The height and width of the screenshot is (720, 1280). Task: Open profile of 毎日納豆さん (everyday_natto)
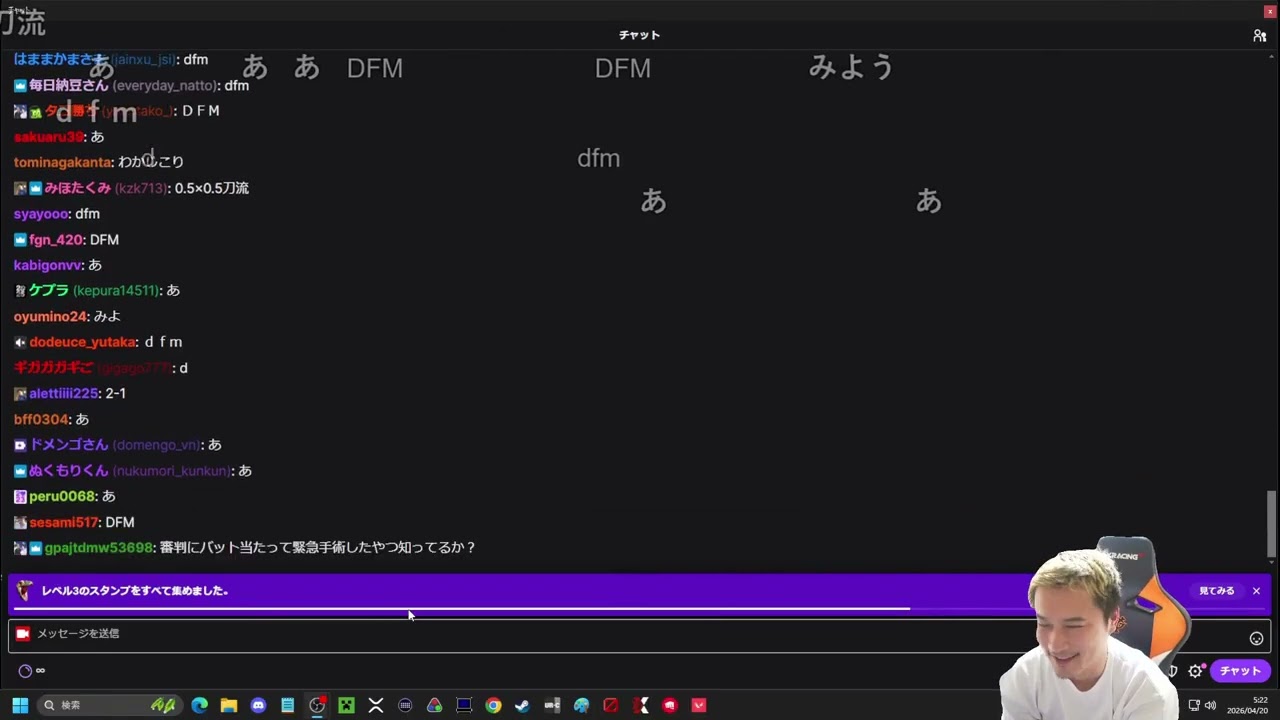(x=122, y=86)
